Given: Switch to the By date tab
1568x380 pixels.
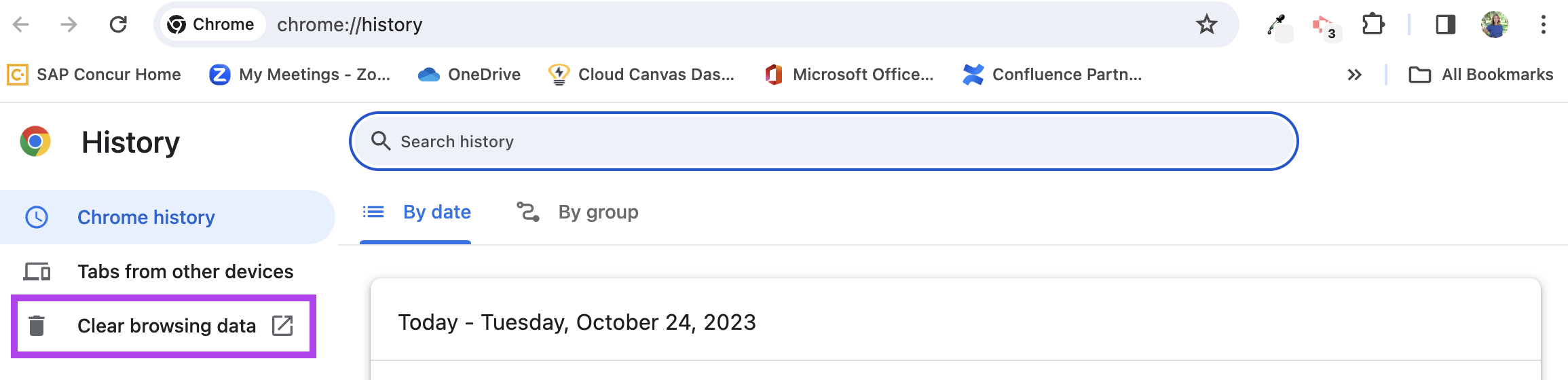Looking at the screenshot, I should point(415,212).
